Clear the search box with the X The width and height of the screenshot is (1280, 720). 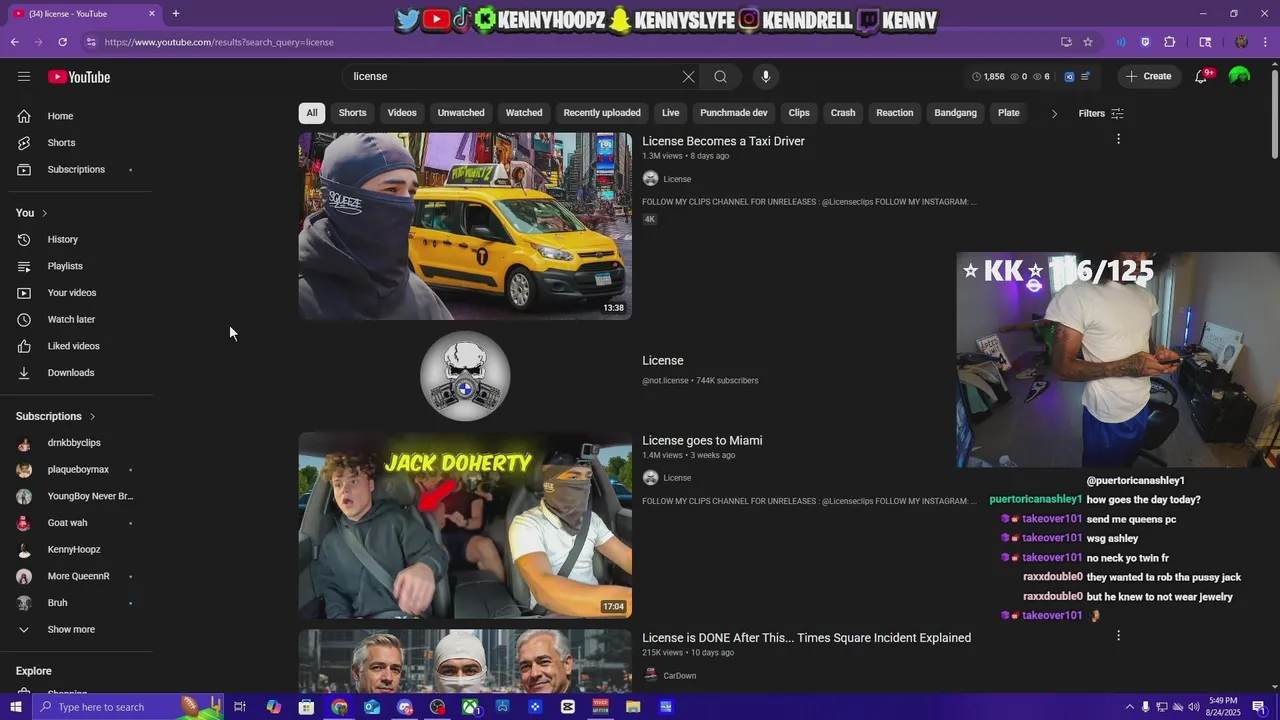(x=688, y=77)
